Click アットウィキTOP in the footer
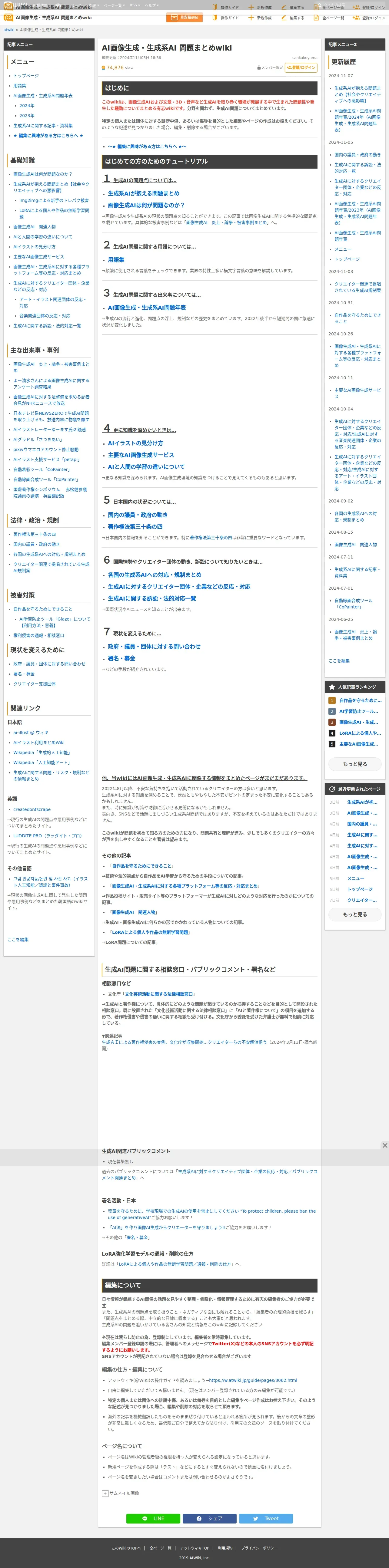 [x=195, y=1548]
